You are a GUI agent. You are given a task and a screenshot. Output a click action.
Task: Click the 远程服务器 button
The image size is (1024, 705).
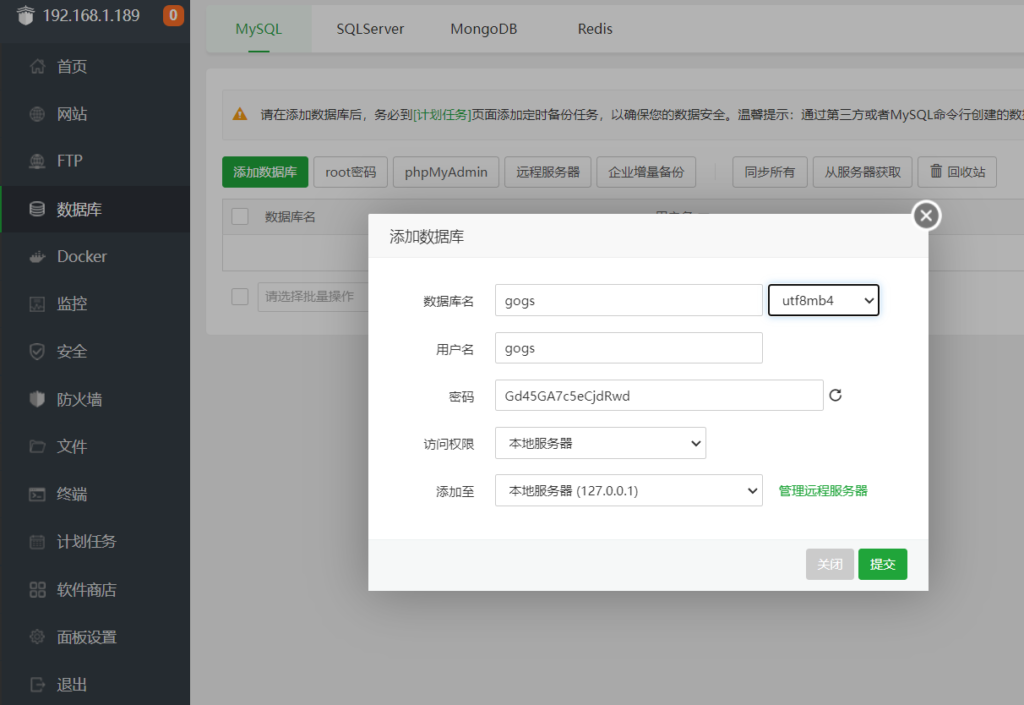click(548, 172)
